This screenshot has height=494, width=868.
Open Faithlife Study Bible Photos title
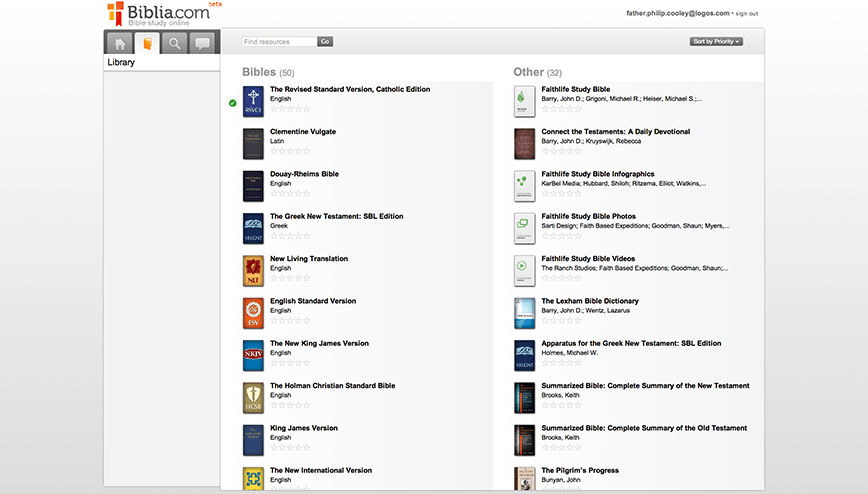pos(588,217)
